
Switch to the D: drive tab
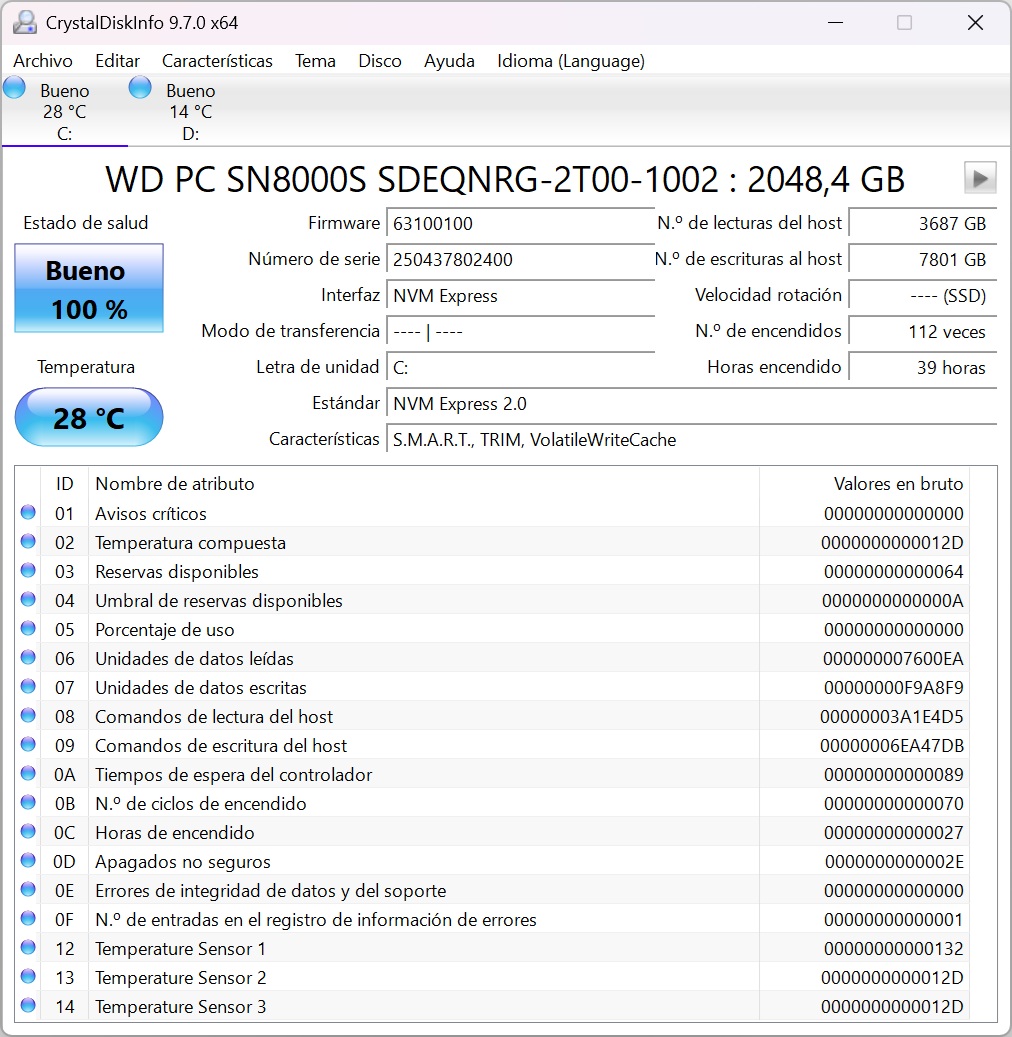point(190,112)
